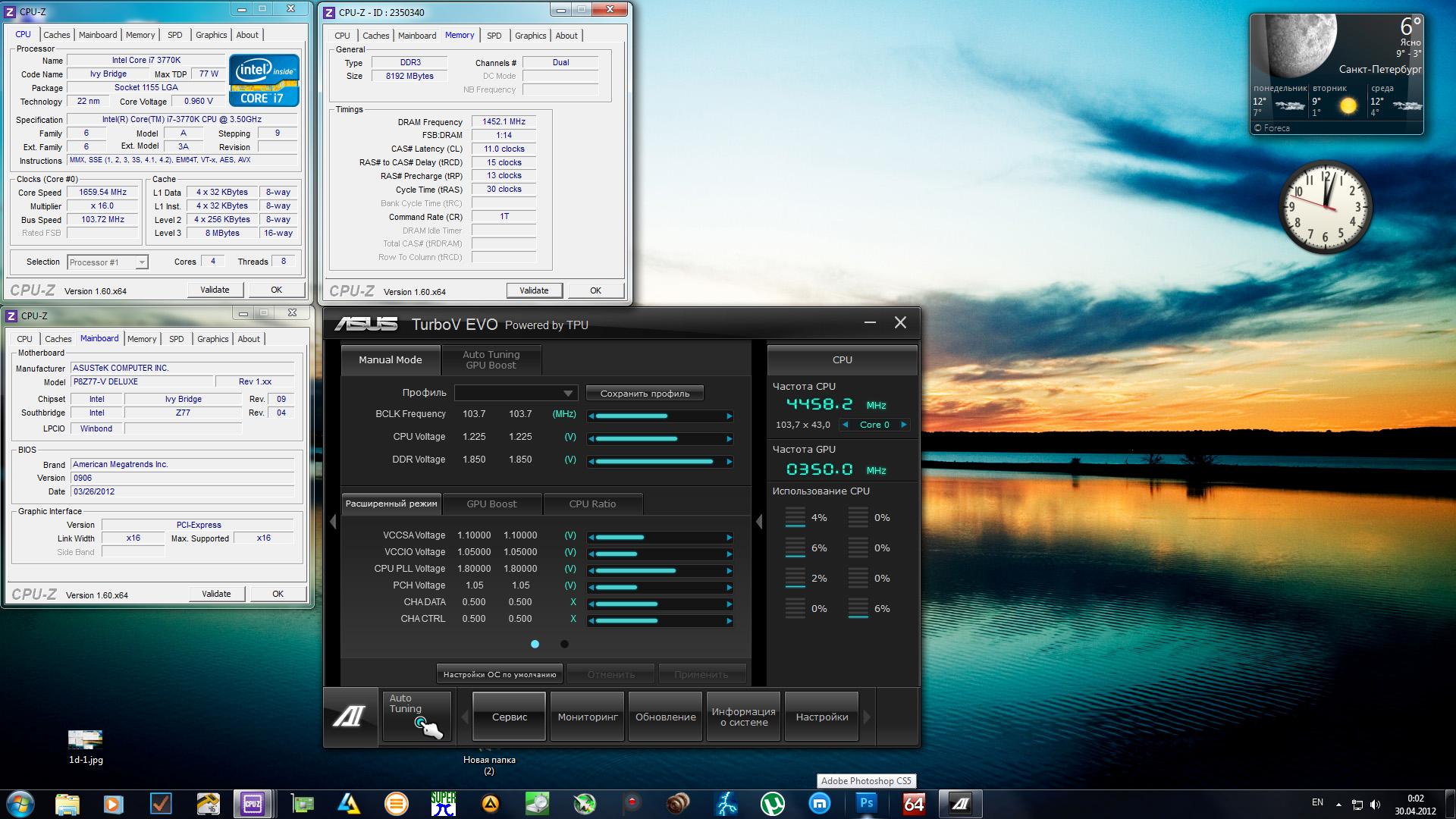
Task: Show hidden tray icons arrow
Action: 1338,804
